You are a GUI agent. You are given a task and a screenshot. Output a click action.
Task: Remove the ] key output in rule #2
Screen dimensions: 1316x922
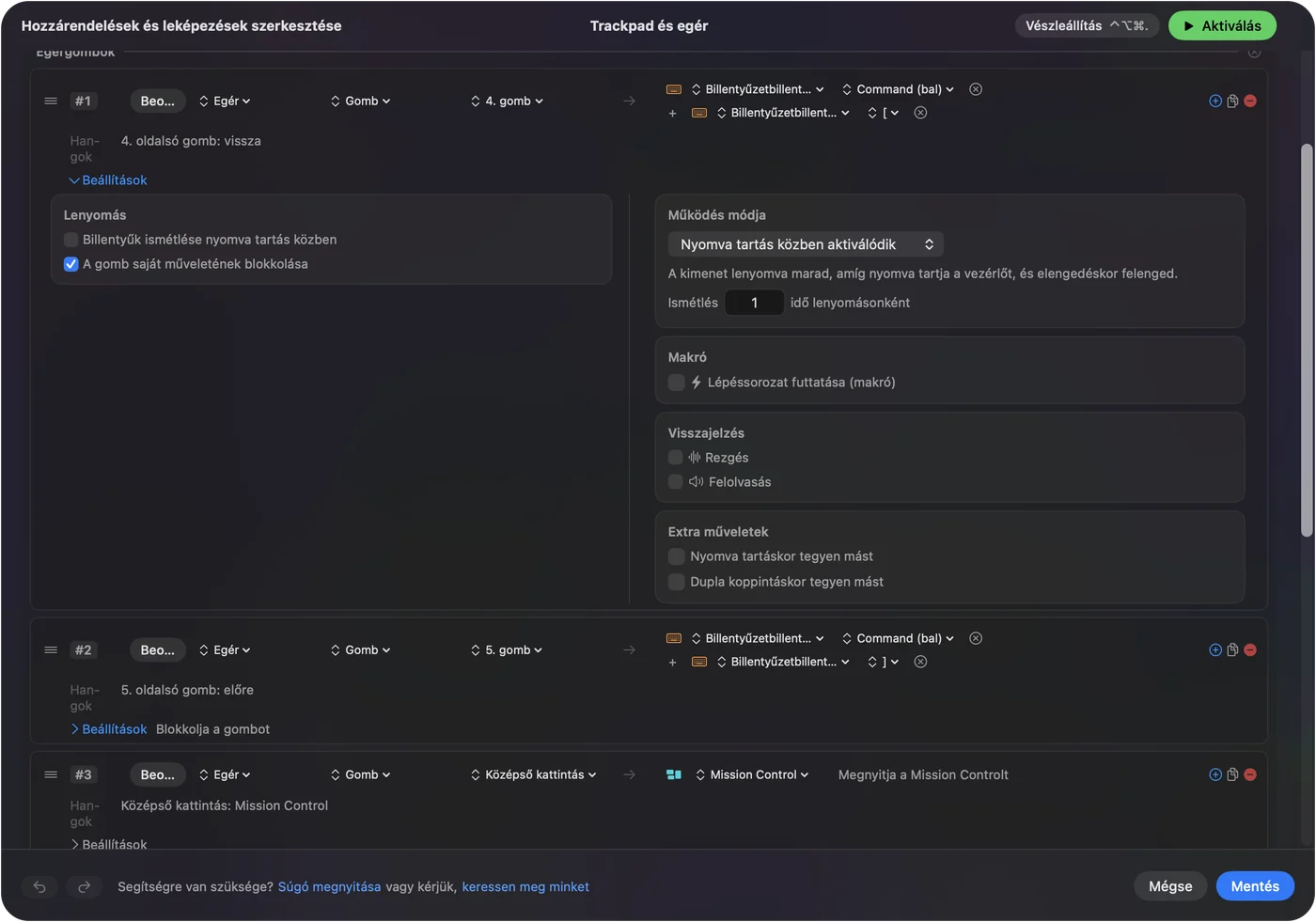[920, 662]
